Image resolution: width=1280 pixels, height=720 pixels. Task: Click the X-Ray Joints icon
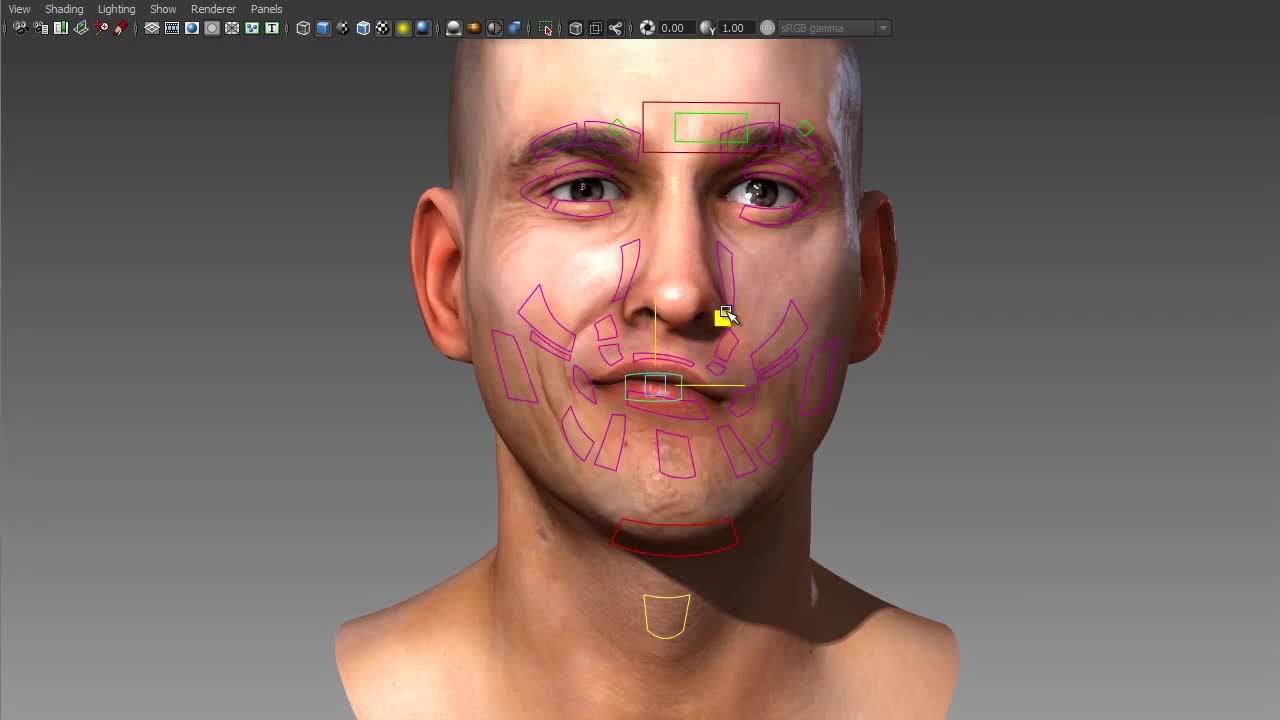[x=616, y=28]
